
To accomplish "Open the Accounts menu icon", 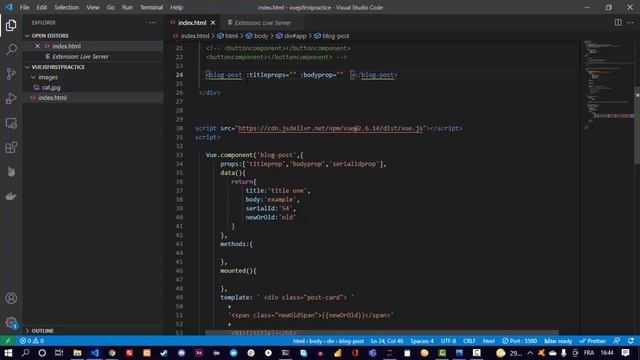I will point(11,298).
